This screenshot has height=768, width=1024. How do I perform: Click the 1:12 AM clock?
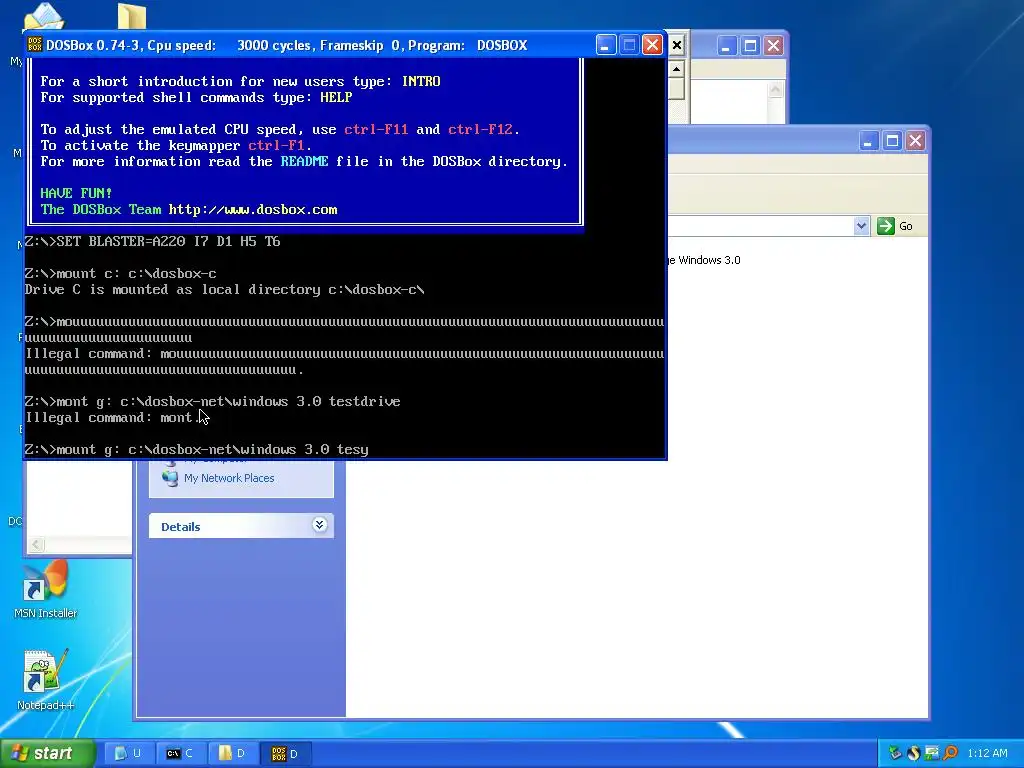(x=987, y=753)
